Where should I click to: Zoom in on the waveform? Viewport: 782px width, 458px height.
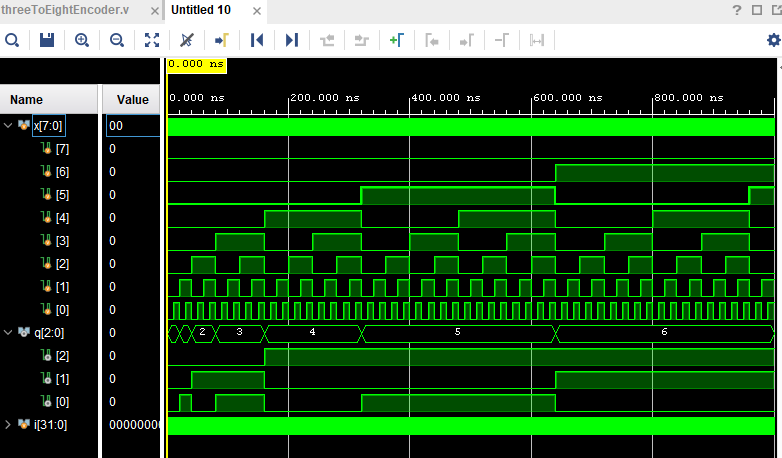click(82, 40)
